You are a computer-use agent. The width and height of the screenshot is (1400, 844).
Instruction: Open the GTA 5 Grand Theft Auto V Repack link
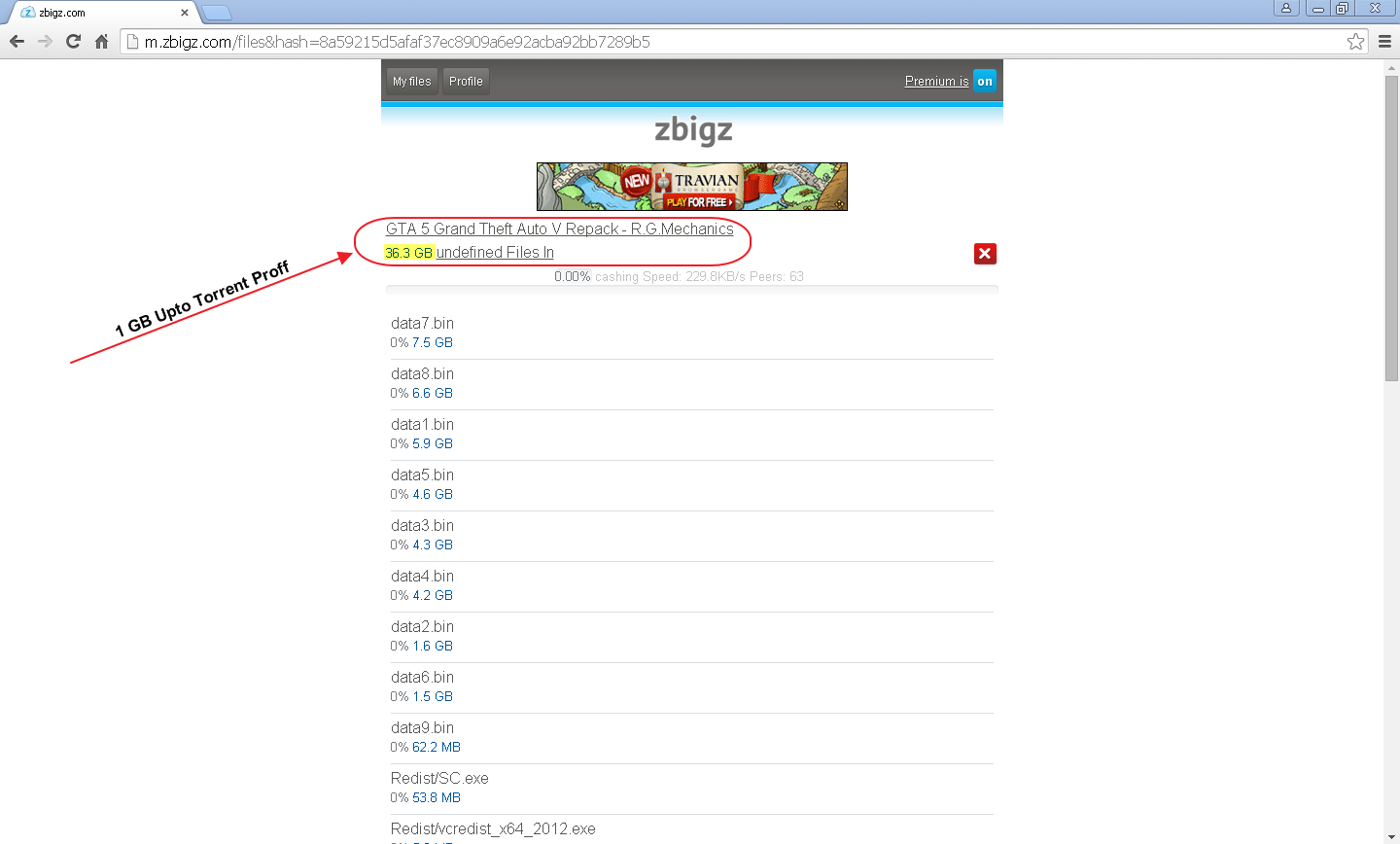click(x=559, y=229)
